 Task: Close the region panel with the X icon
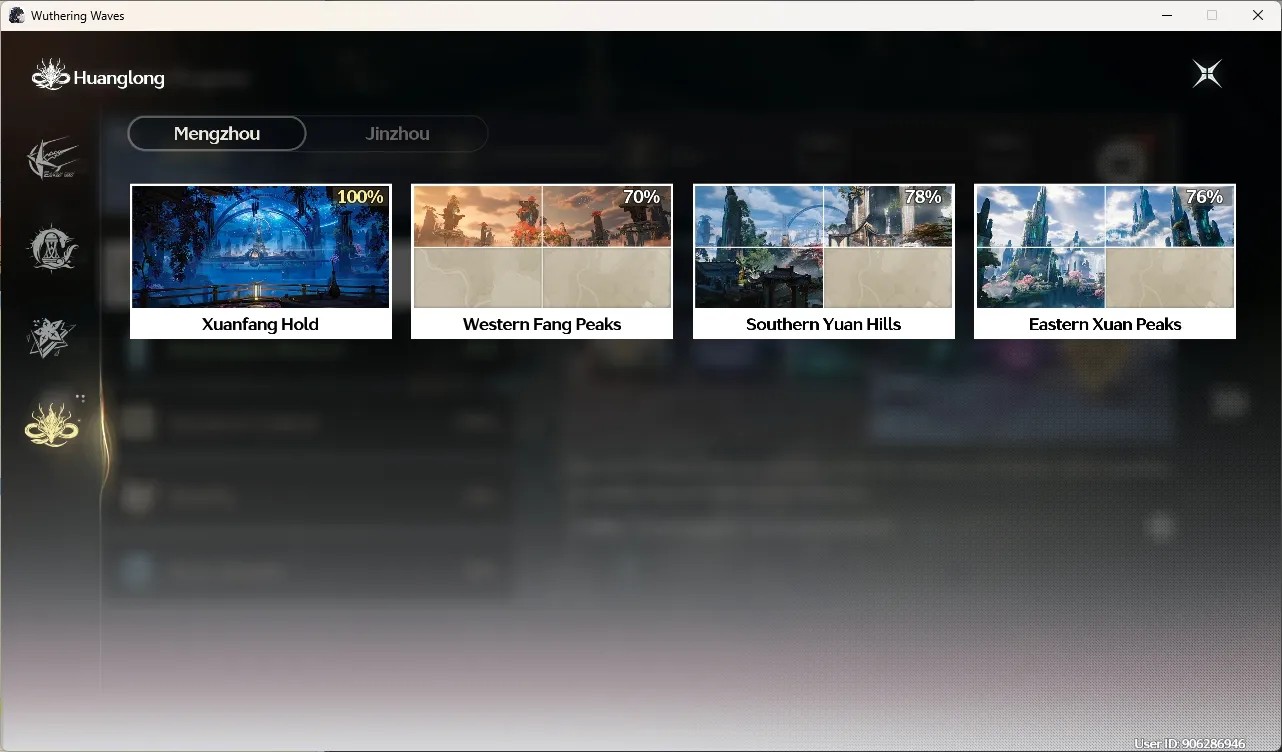pyautogui.click(x=1207, y=74)
